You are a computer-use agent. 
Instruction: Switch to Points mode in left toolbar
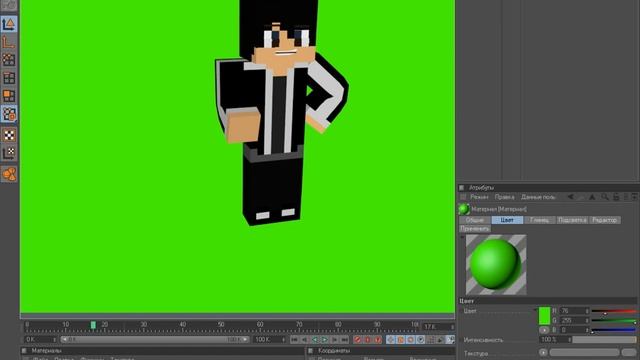pyautogui.click(x=9, y=60)
